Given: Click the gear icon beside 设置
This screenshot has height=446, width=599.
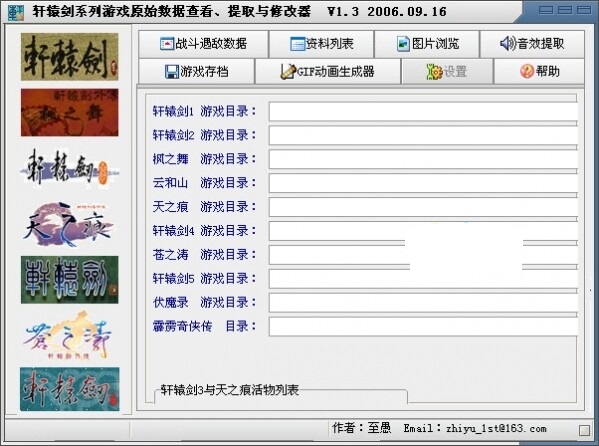Looking at the screenshot, I should 434,71.
